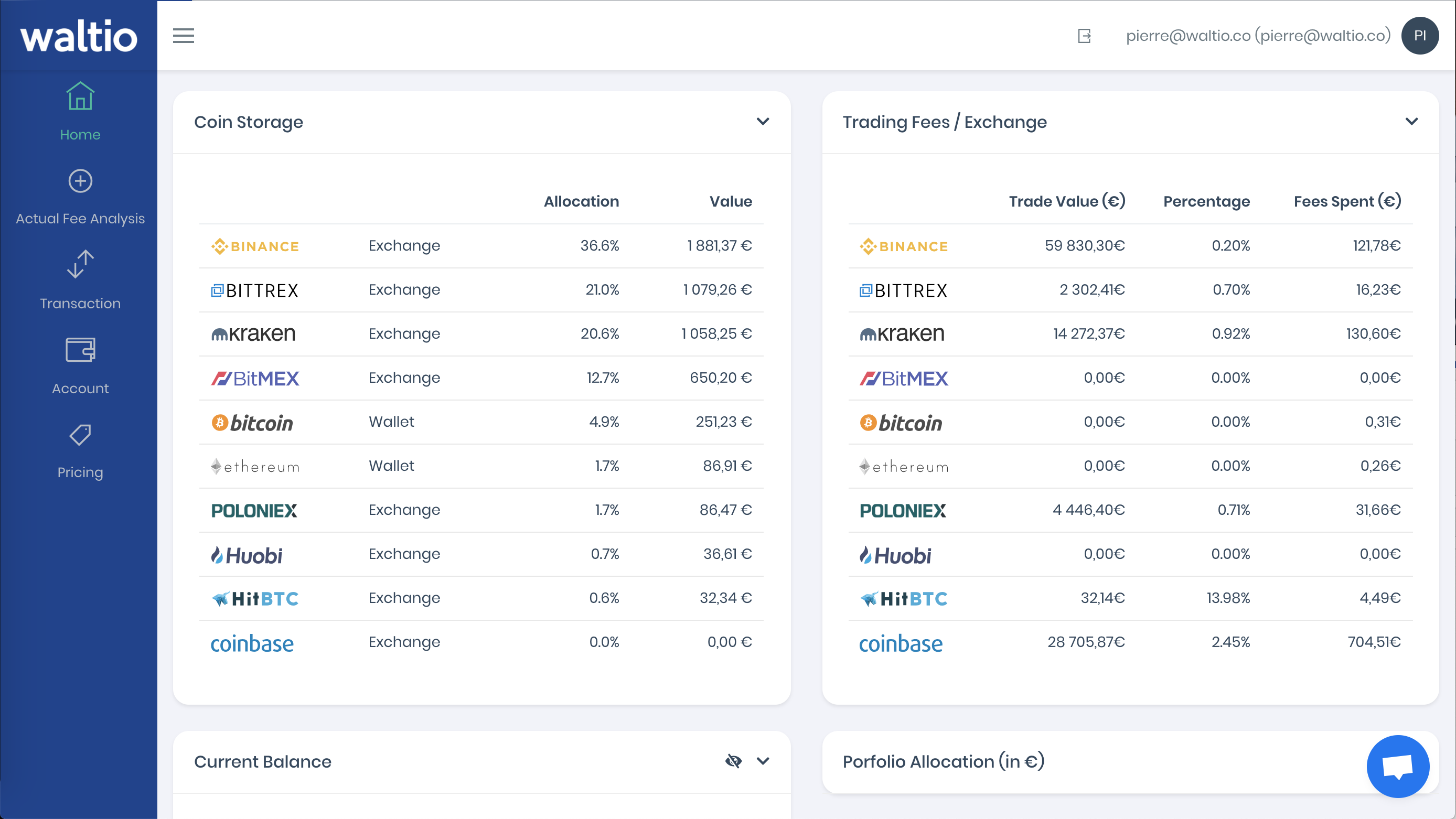Click the PI user avatar
The width and height of the screenshot is (1456, 819).
click(x=1420, y=36)
